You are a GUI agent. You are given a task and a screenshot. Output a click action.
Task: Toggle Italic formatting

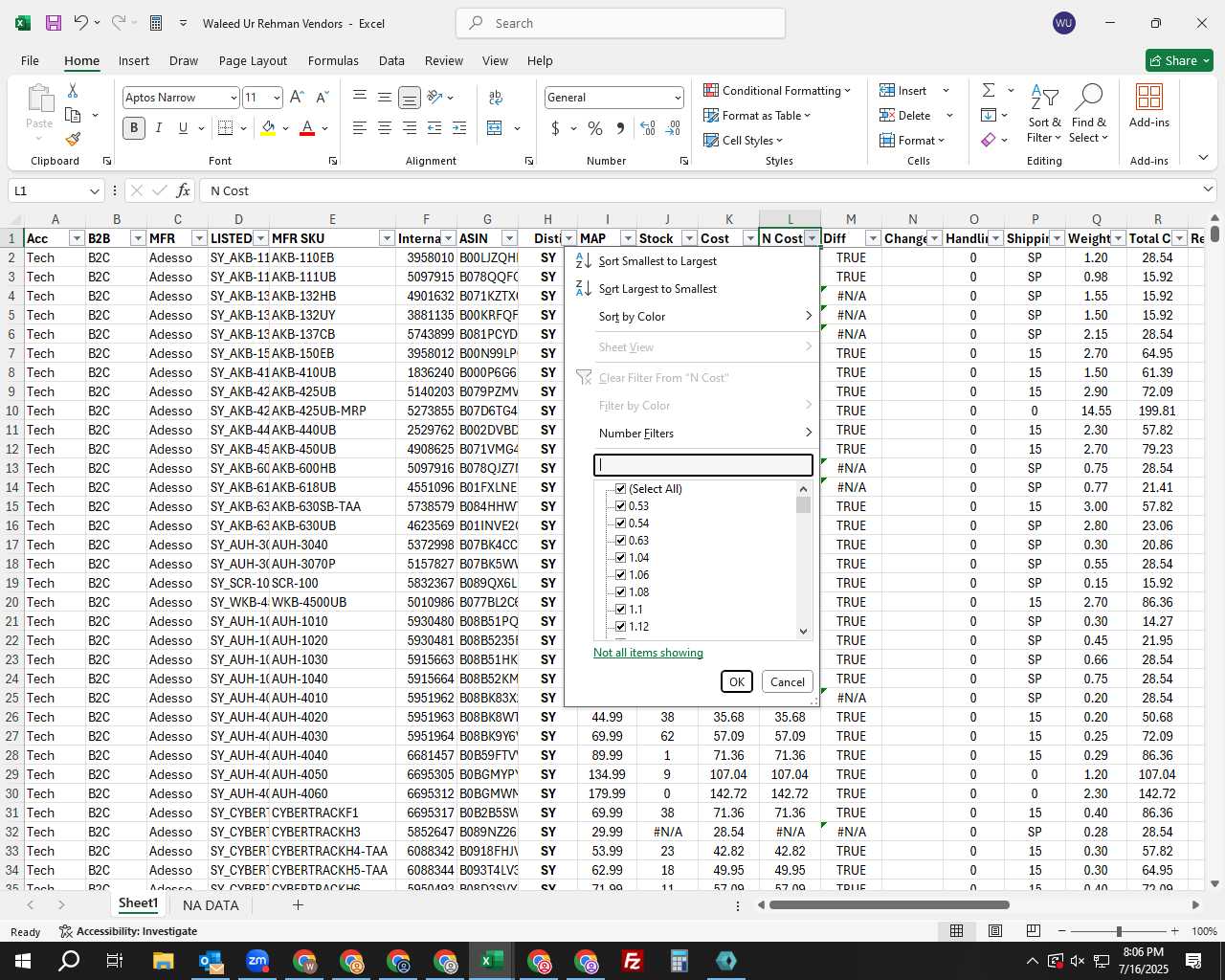[x=159, y=127]
